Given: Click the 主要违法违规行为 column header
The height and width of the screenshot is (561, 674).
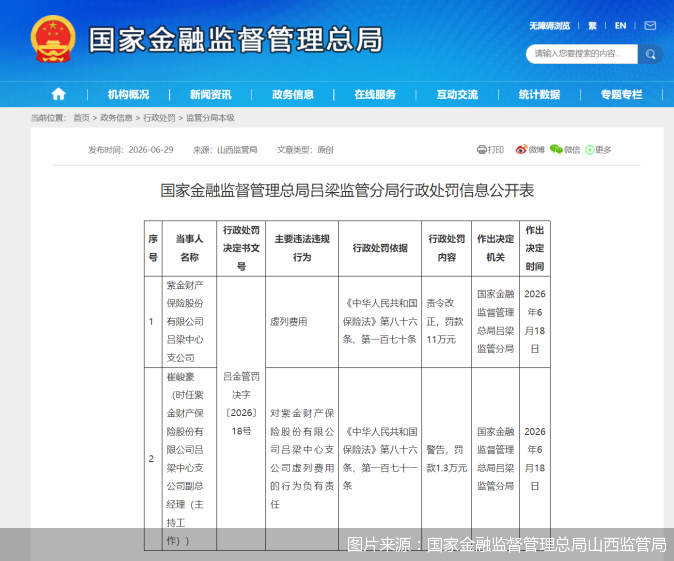Looking at the screenshot, I should coord(302,248).
